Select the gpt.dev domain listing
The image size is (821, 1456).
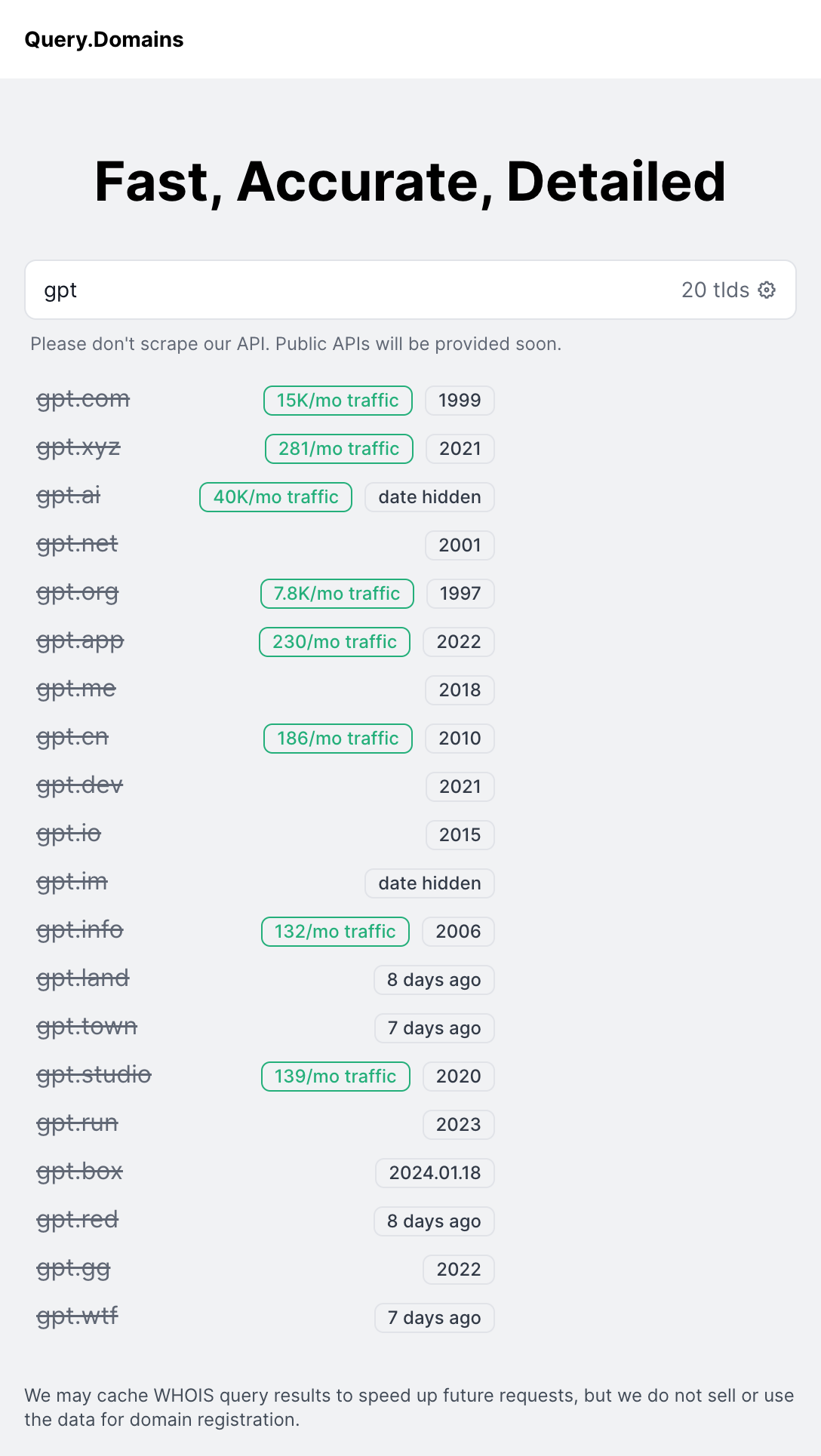(x=79, y=785)
